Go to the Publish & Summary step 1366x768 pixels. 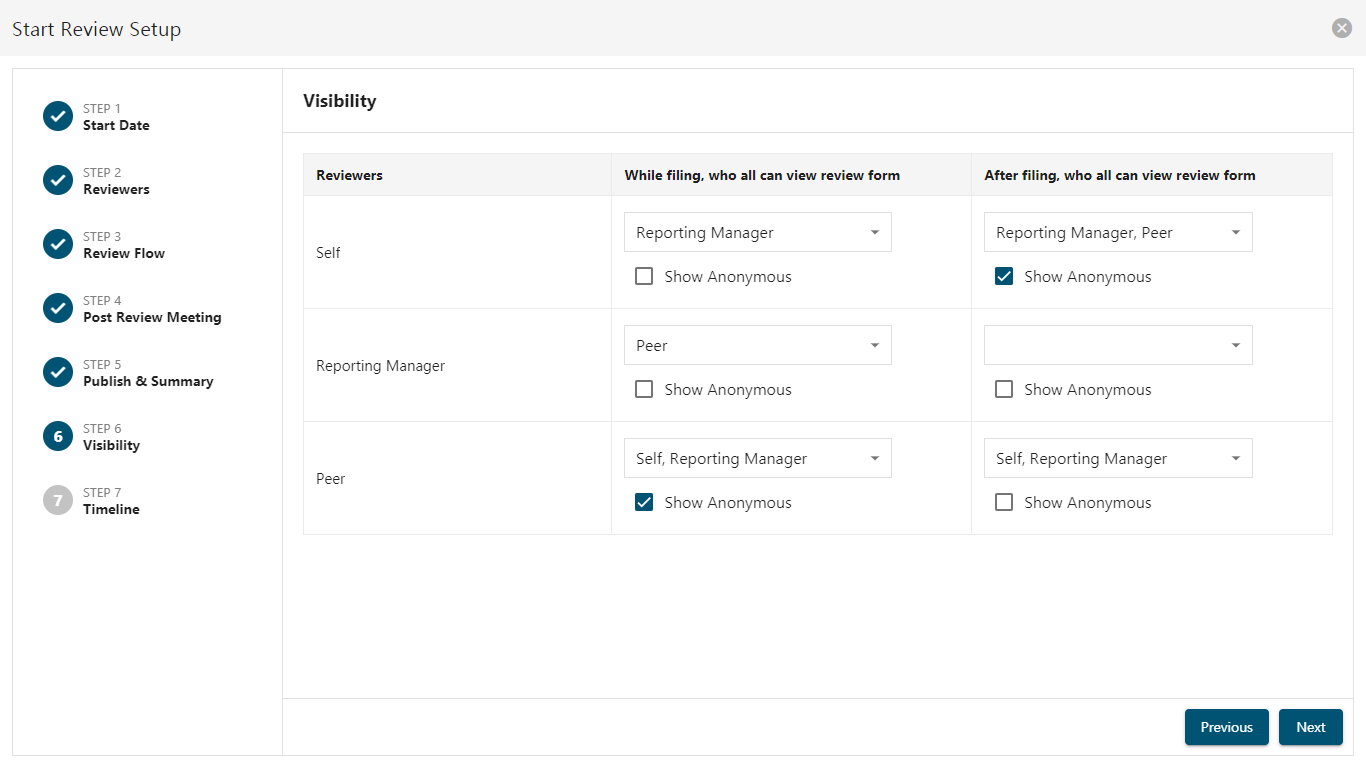(x=148, y=382)
